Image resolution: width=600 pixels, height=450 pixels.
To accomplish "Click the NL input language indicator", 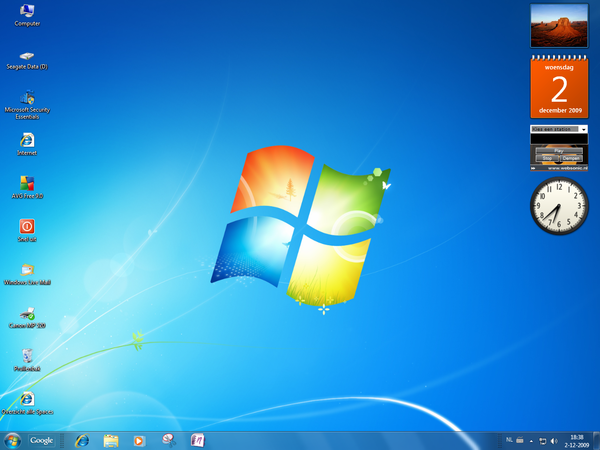I will [x=509, y=440].
